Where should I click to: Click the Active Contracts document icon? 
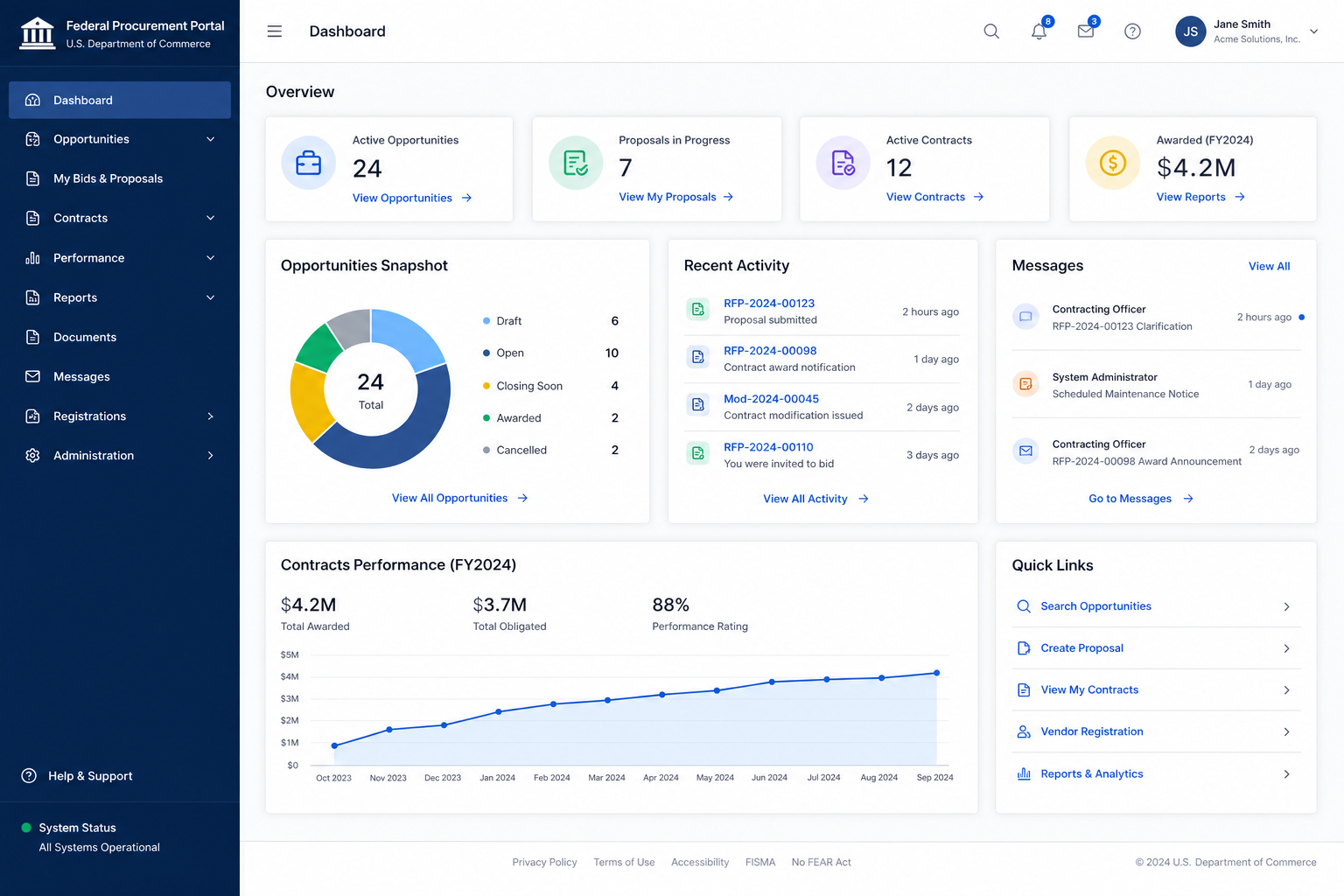(843, 163)
